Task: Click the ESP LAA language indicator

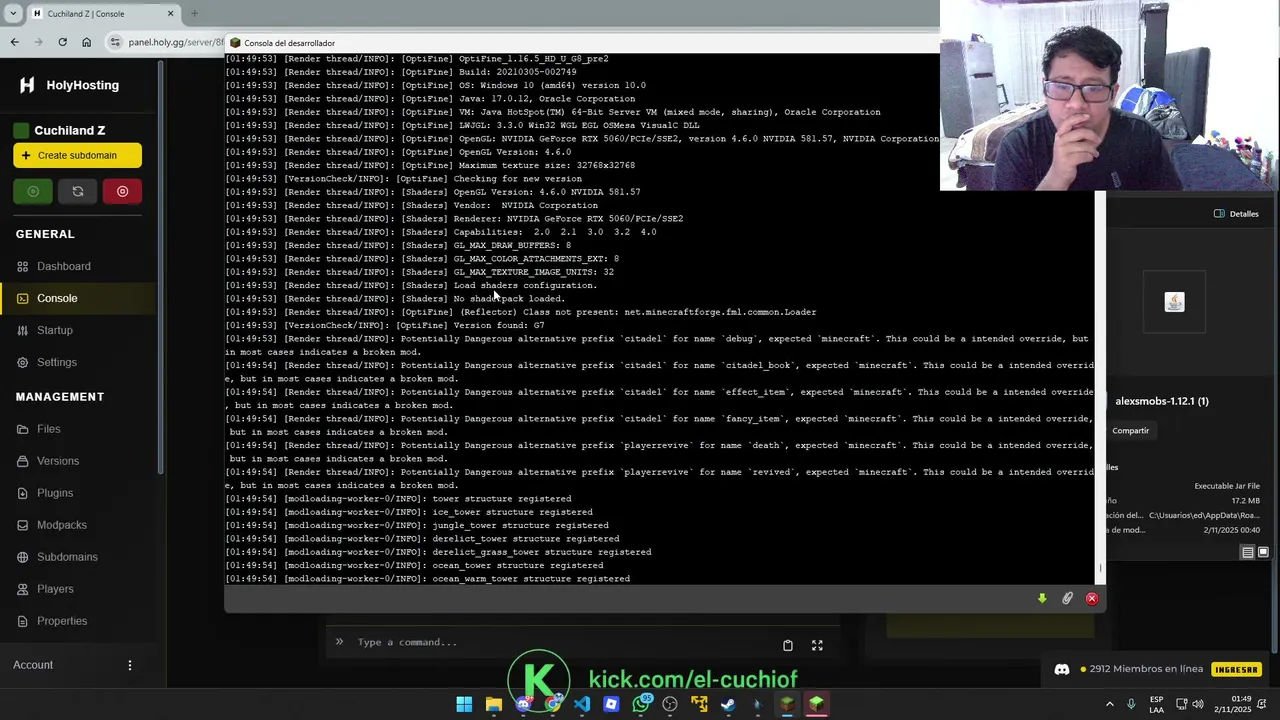Action: [x=1156, y=704]
